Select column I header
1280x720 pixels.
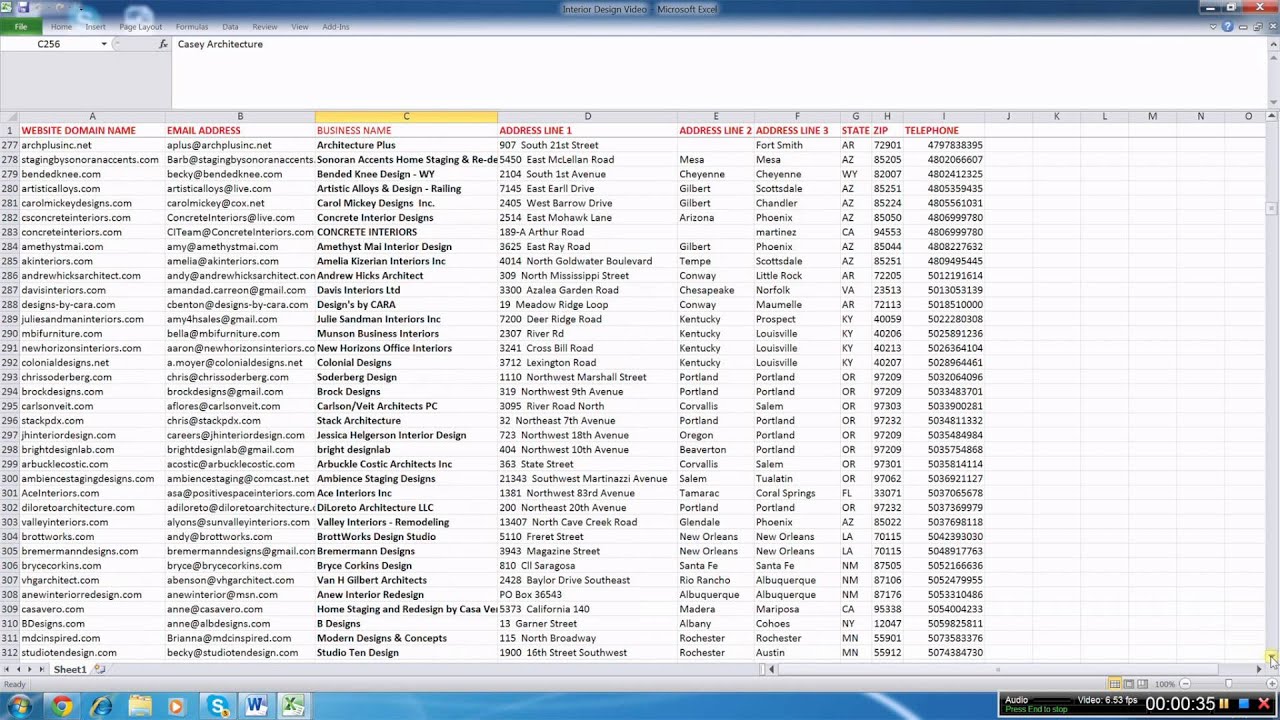pyautogui.click(x=943, y=116)
